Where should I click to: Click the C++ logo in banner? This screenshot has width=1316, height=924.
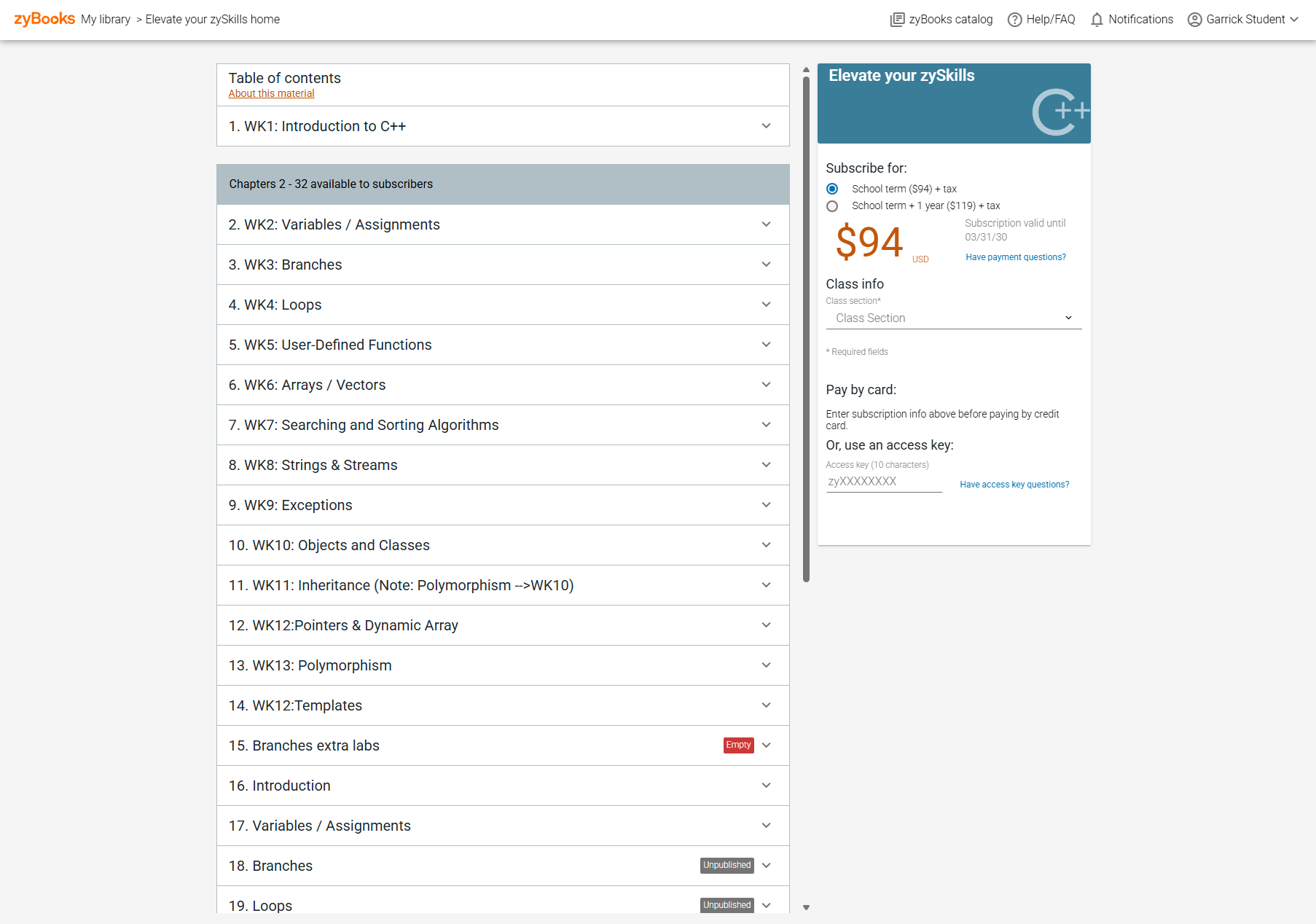pyautogui.click(x=1061, y=112)
